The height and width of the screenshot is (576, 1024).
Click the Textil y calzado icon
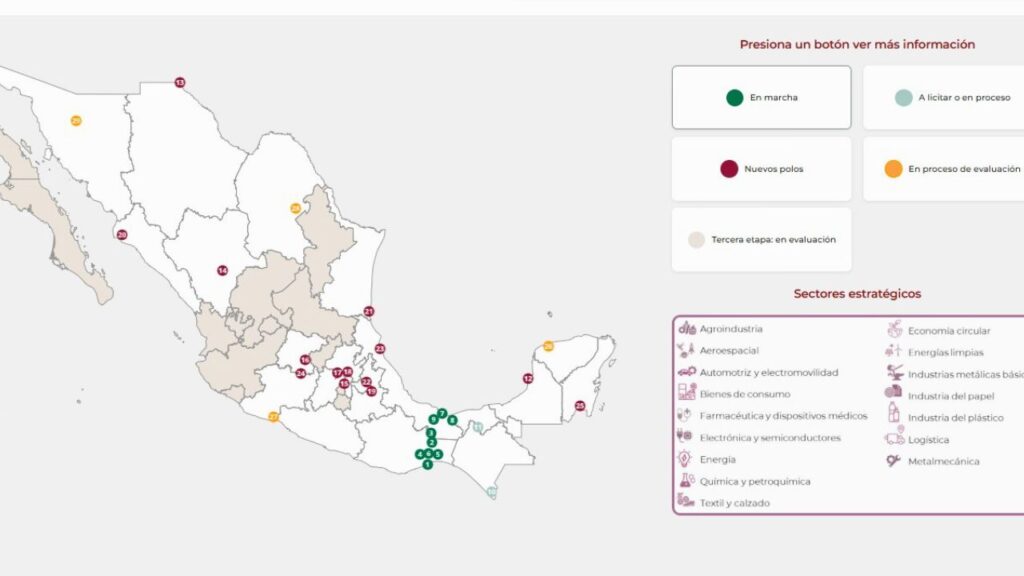click(686, 501)
